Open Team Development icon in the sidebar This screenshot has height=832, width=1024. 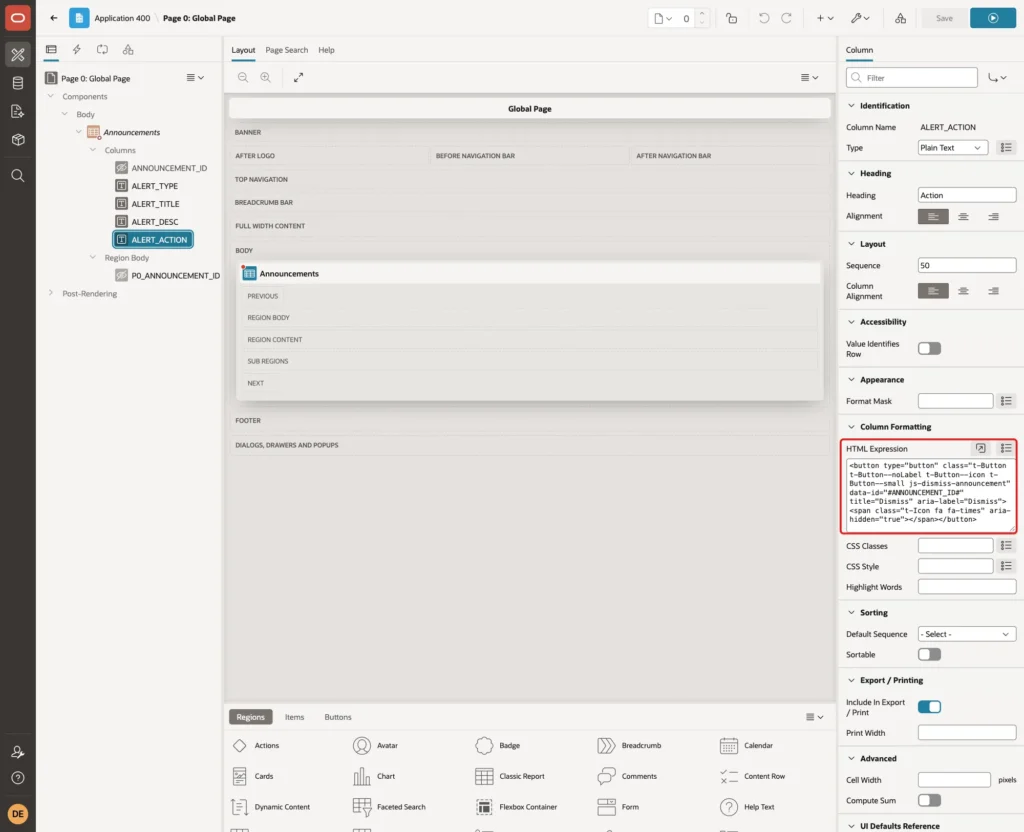(x=18, y=111)
